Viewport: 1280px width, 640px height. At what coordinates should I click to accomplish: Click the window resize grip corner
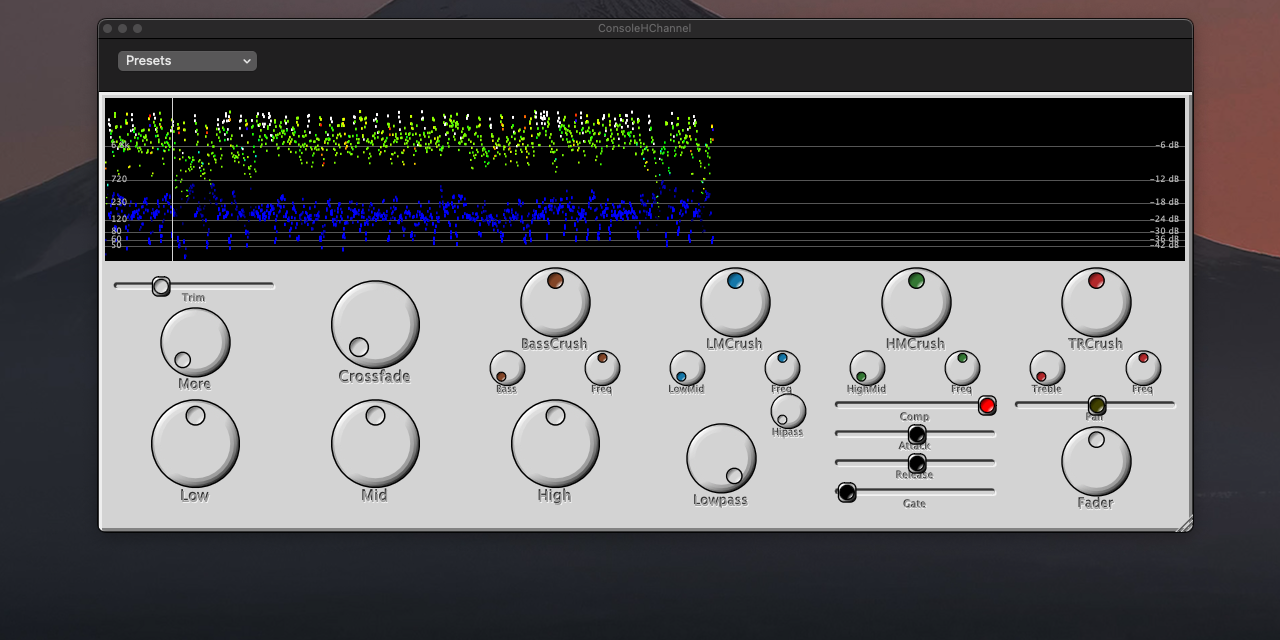pos(1184,523)
